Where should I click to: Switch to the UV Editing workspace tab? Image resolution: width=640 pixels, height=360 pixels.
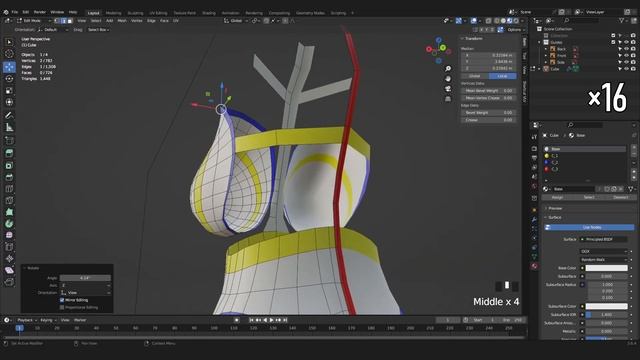158,13
